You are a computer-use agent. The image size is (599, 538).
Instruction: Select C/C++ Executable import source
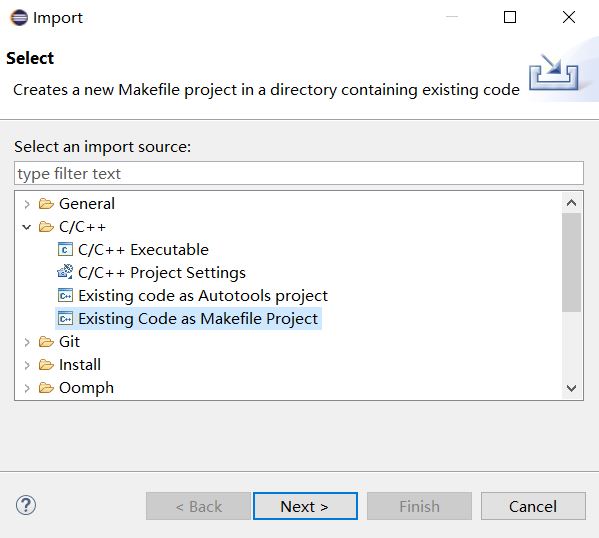pyautogui.click(x=143, y=250)
